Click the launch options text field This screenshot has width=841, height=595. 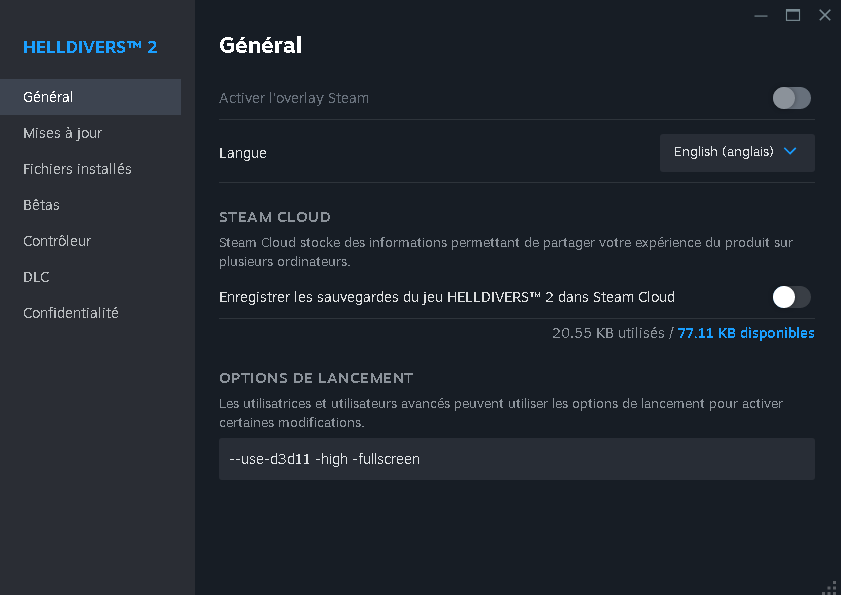(x=516, y=459)
